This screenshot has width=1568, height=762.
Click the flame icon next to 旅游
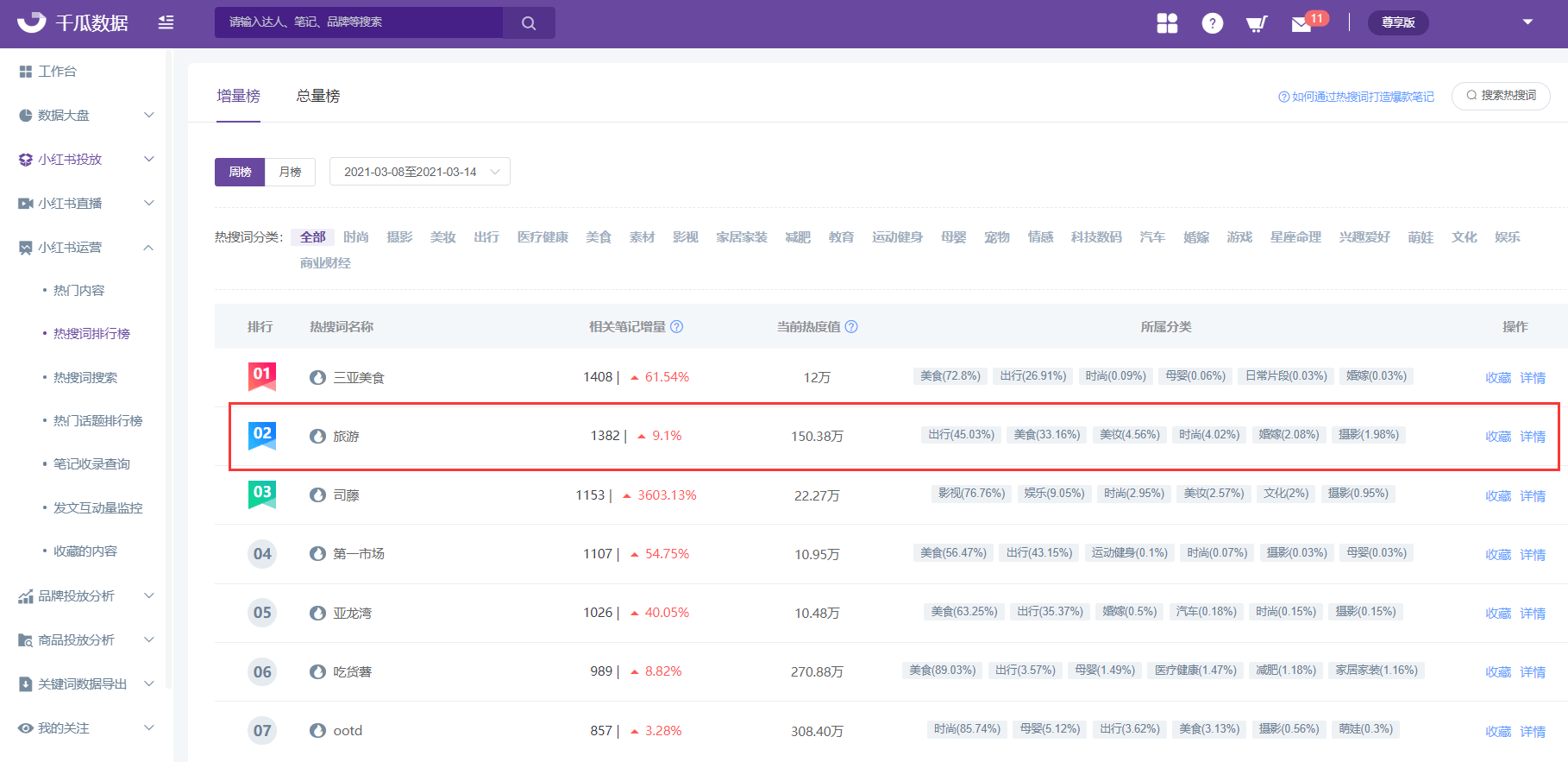click(x=317, y=437)
